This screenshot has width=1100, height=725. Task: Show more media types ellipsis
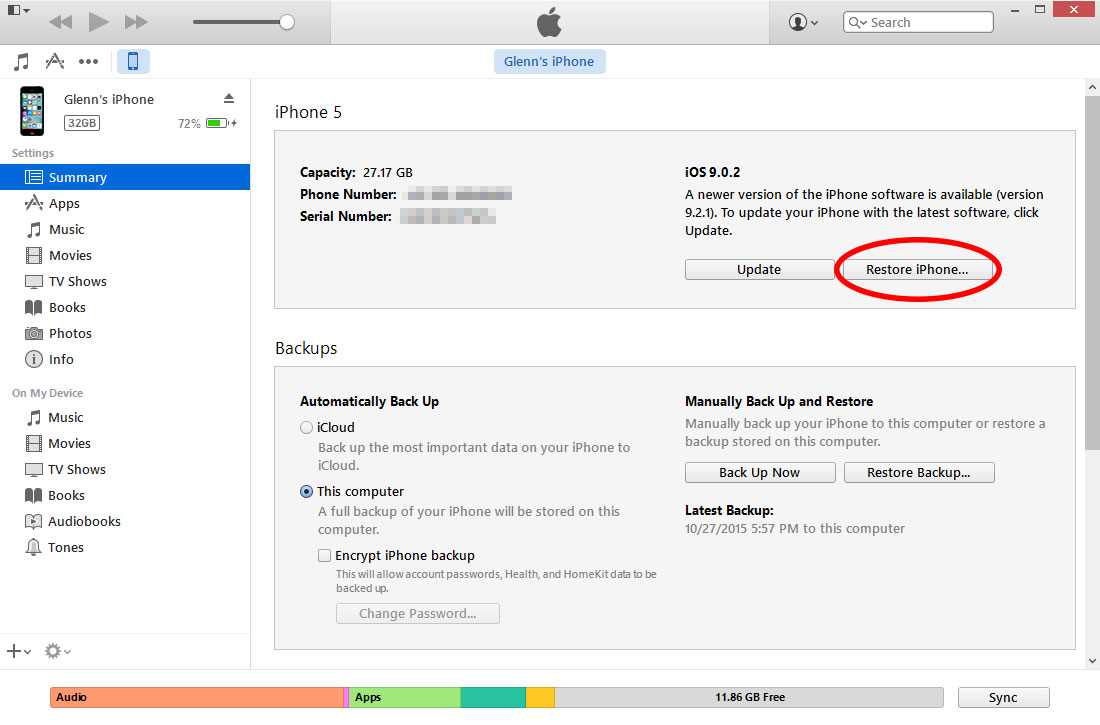88,62
